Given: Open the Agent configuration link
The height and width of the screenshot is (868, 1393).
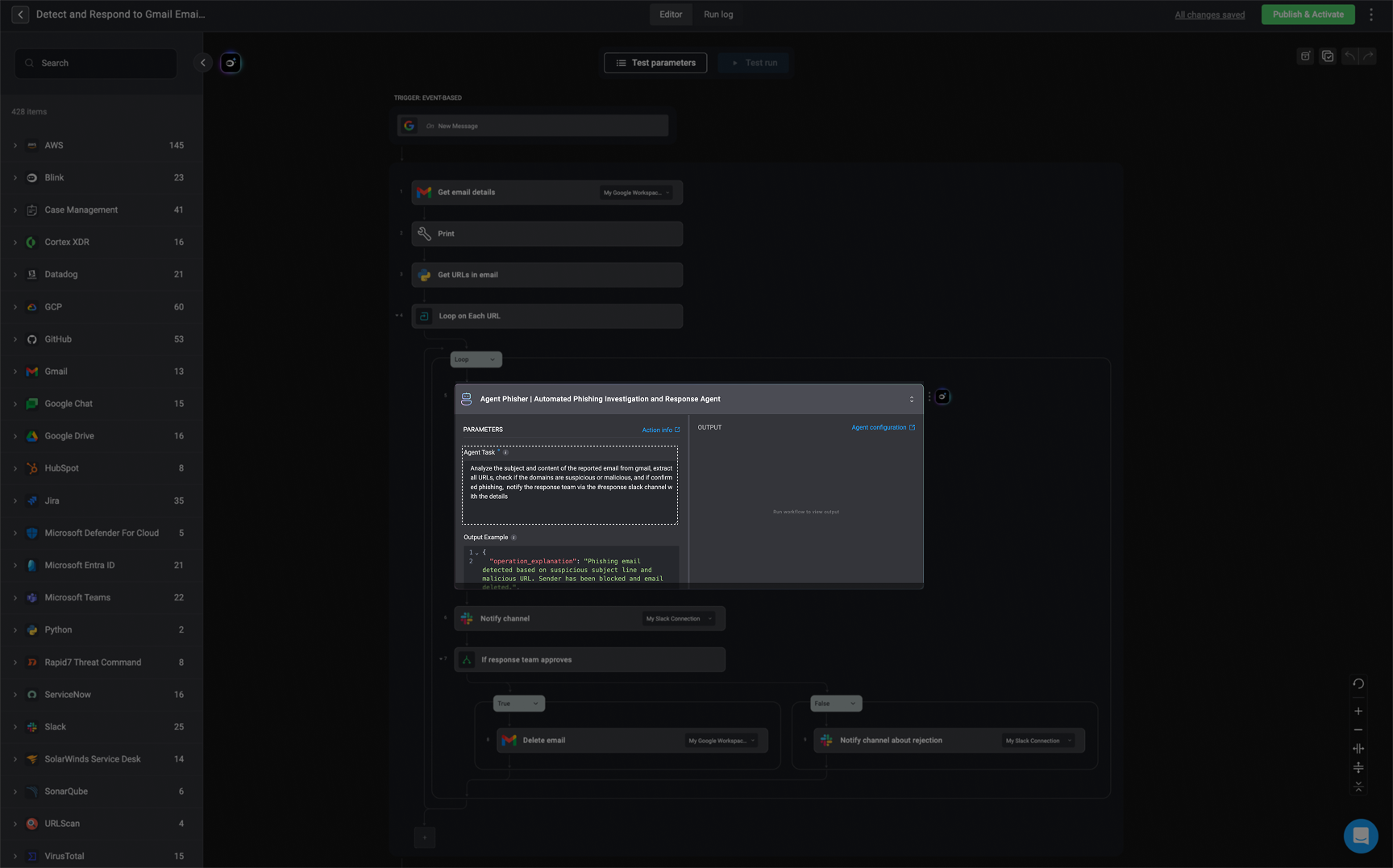Looking at the screenshot, I should [884, 428].
